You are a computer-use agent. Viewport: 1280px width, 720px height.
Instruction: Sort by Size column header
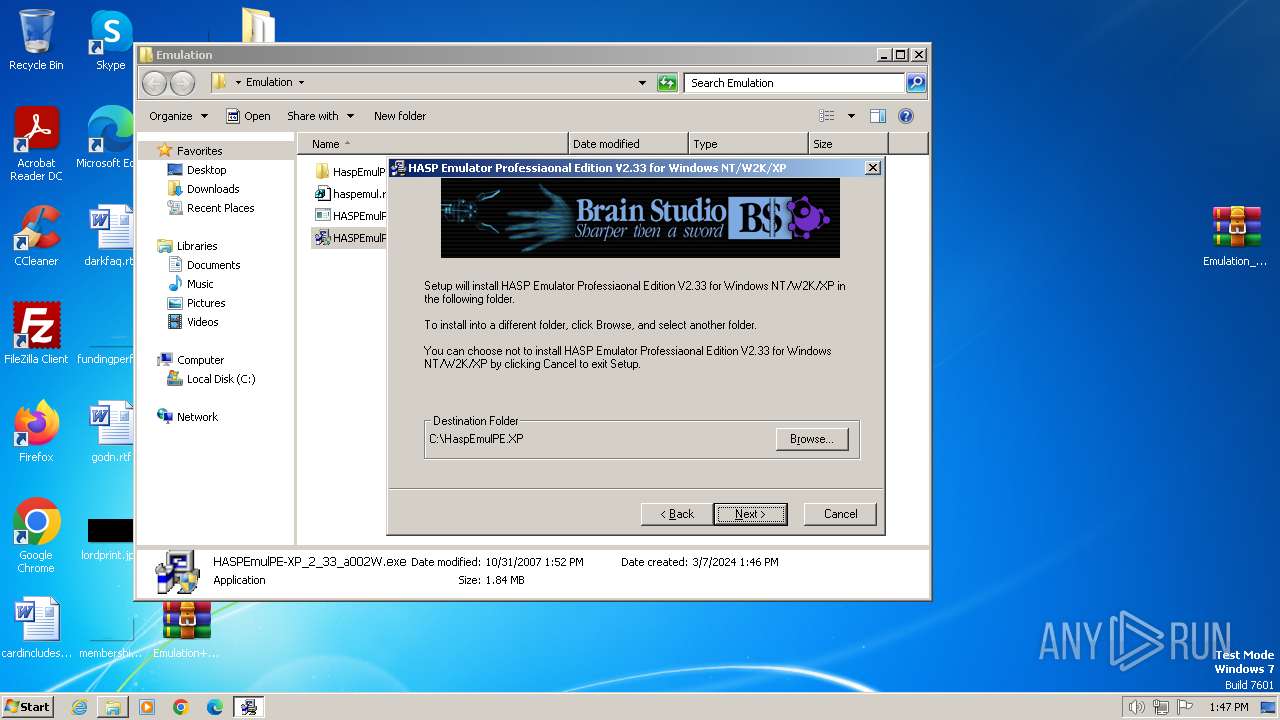848,144
